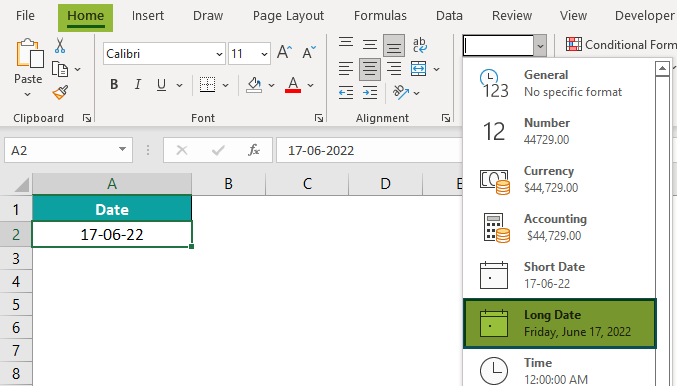This screenshot has height=386, width=677.
Task: Toggle Bold formatting
Action: pos(114,85)
